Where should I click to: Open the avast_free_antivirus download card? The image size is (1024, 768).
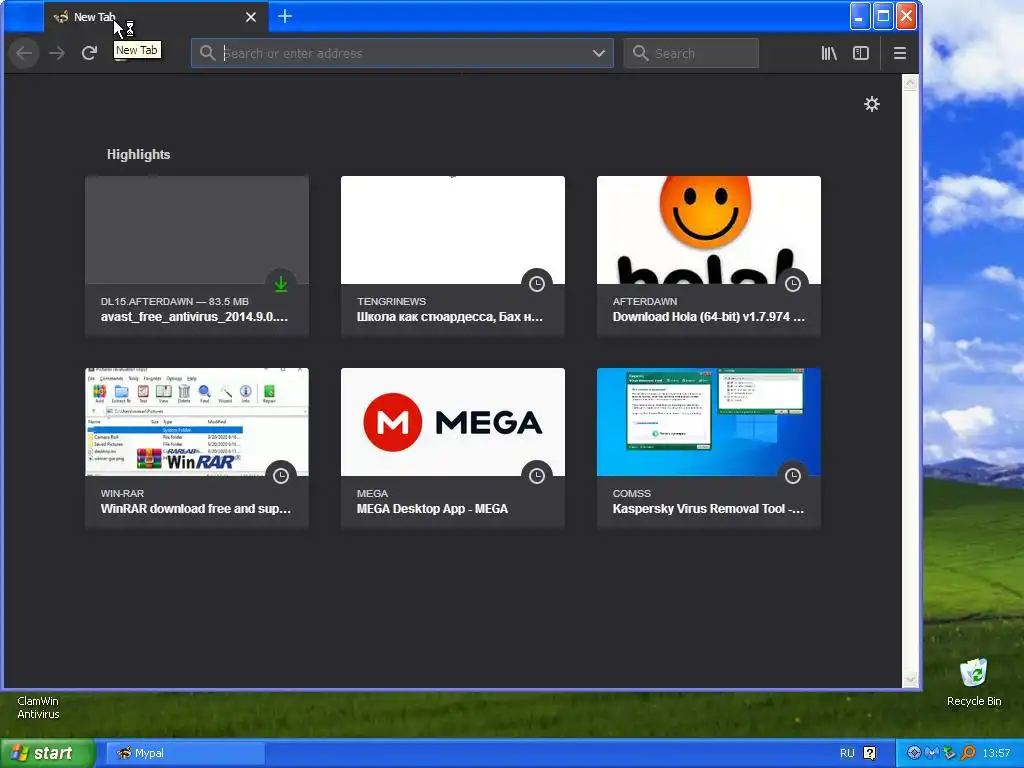click(197, 256)
